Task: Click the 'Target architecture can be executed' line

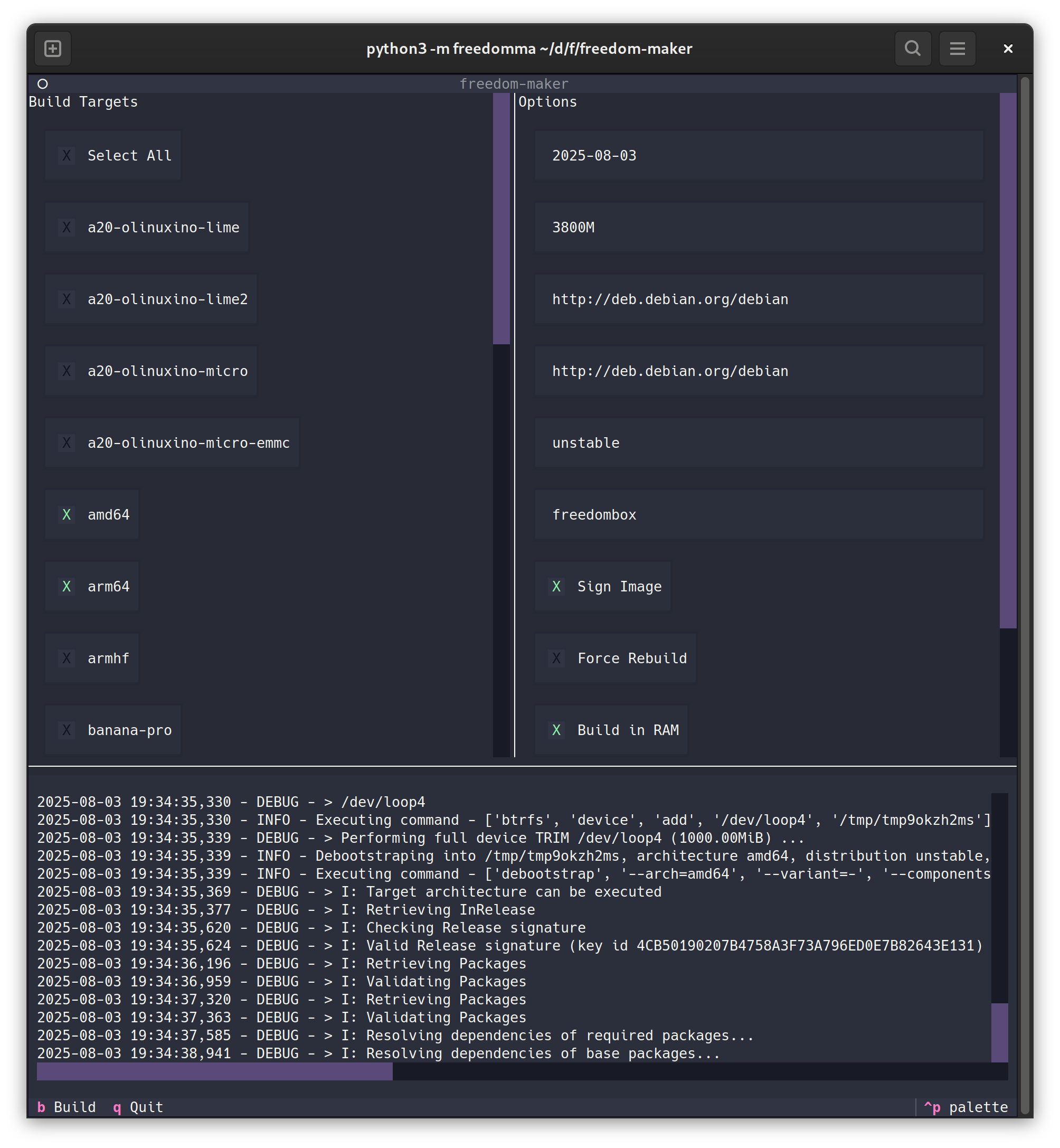Action: [x=349, y=891]
